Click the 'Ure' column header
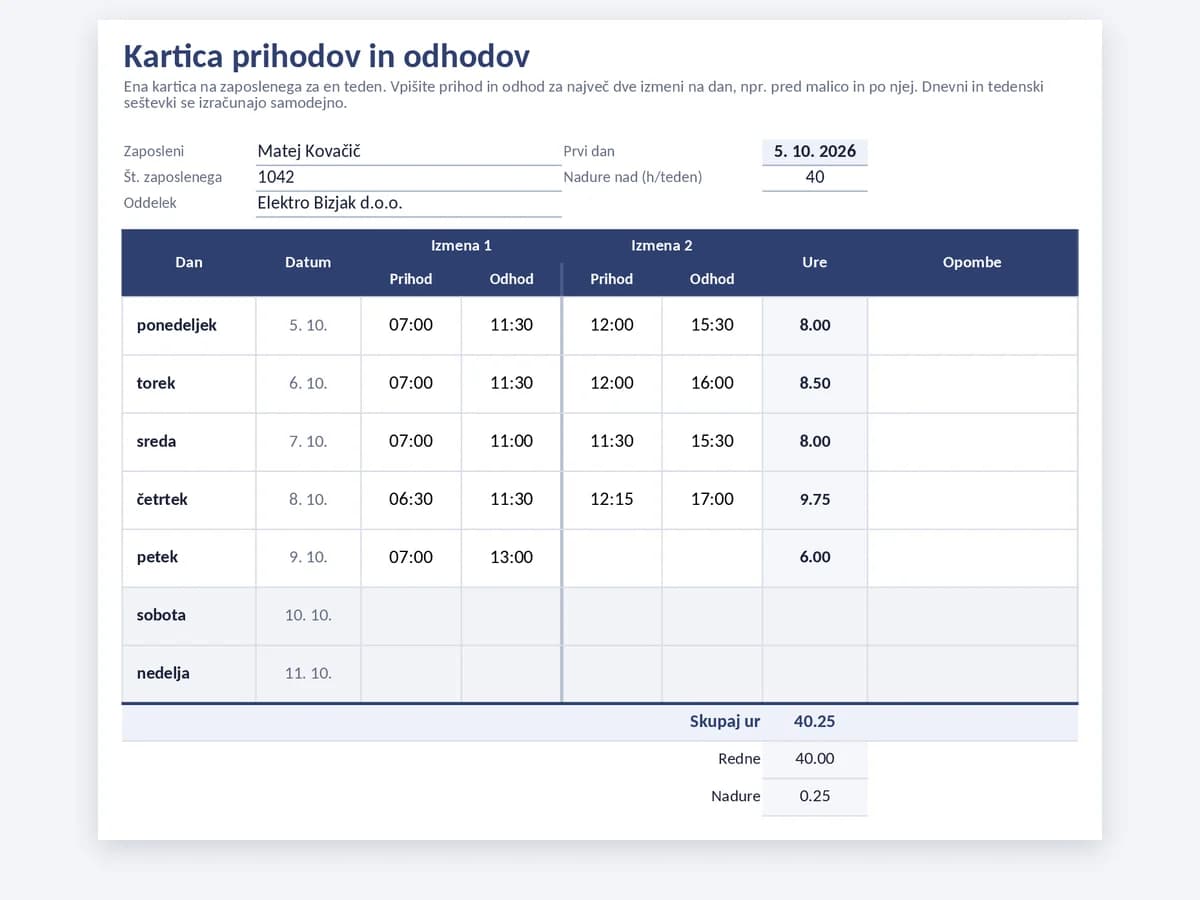The height and width of the screenshot is (900, 1200). click(815, 263)
